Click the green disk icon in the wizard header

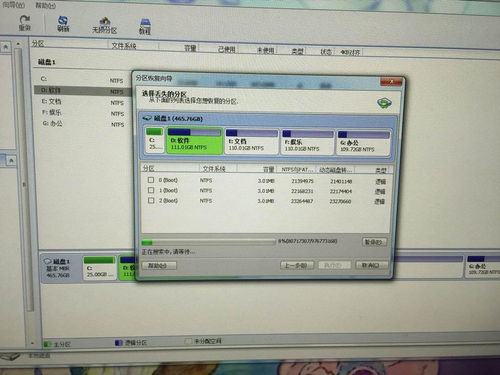pyautogui.click(x=384, y=103)
